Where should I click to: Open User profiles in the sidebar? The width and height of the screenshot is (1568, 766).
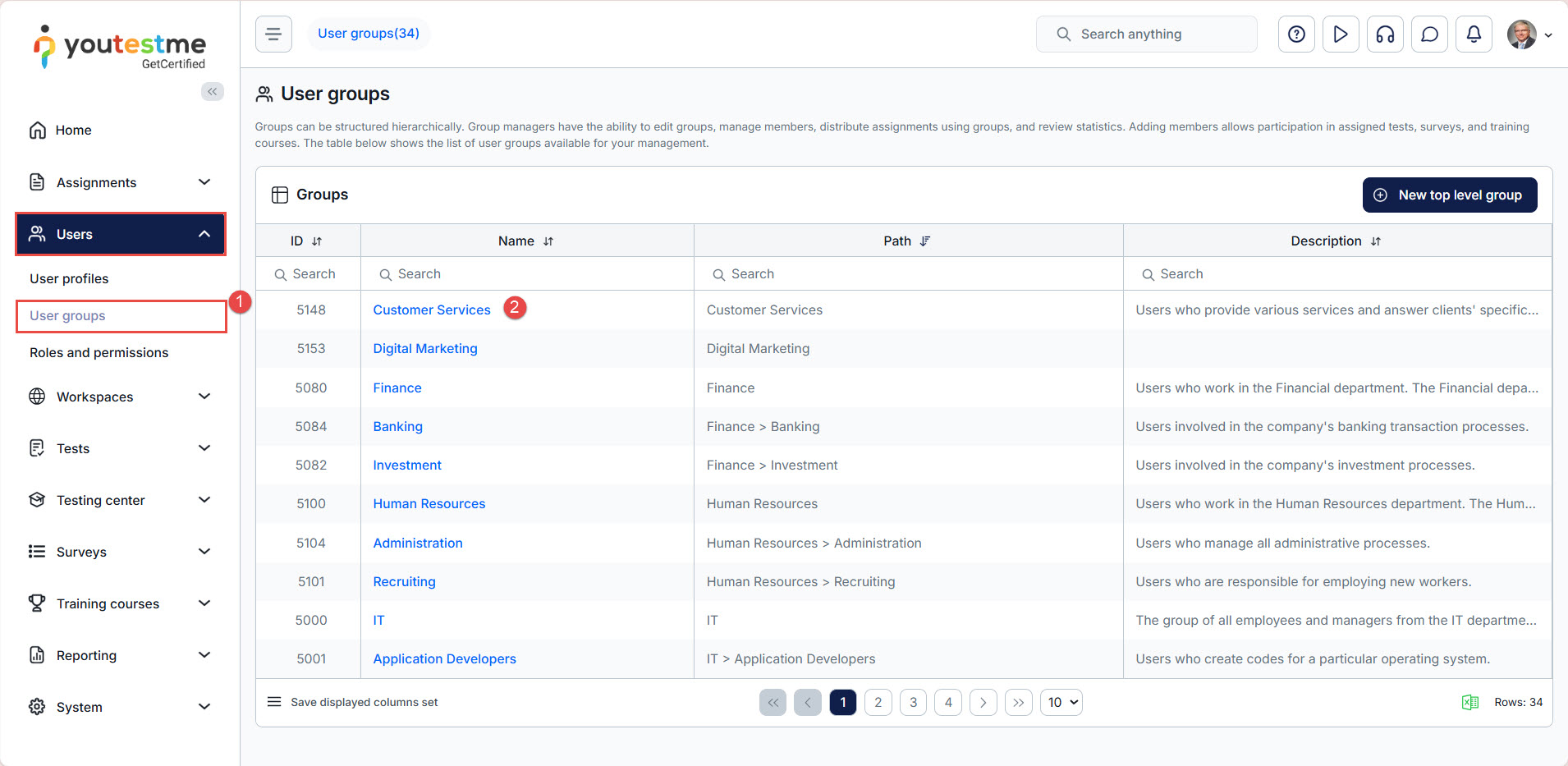pyautogui.click(x=69, y=278)
